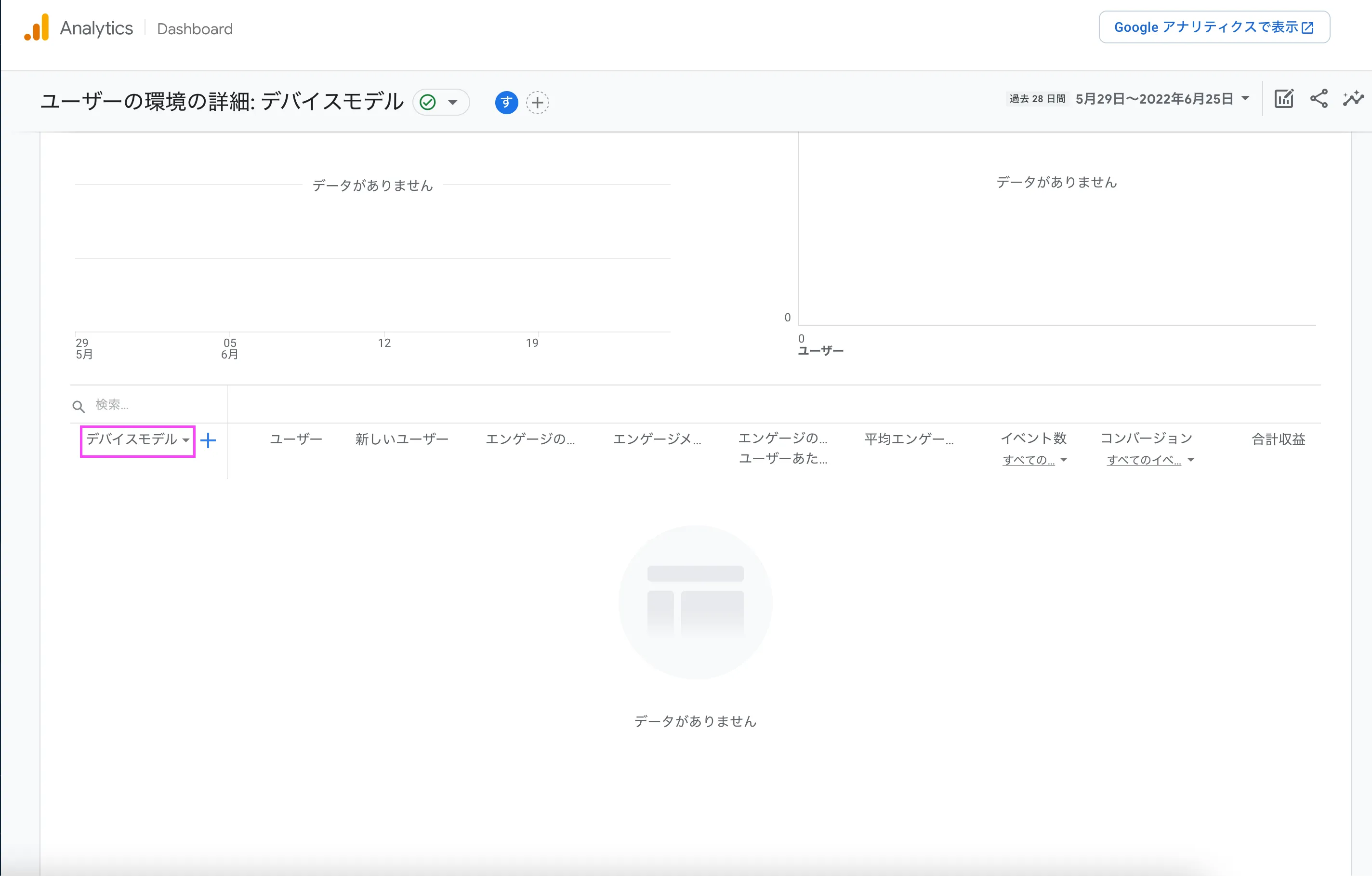Add a comparison with dashed plus icon
1372x876 pixels.
click(x=537, y=103)
